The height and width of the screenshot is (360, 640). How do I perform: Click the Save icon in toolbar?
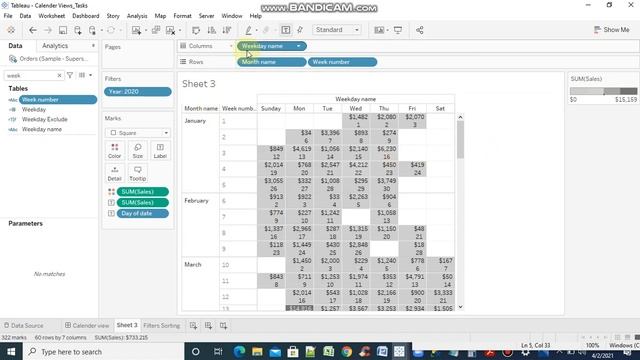[x=63, y=30]
